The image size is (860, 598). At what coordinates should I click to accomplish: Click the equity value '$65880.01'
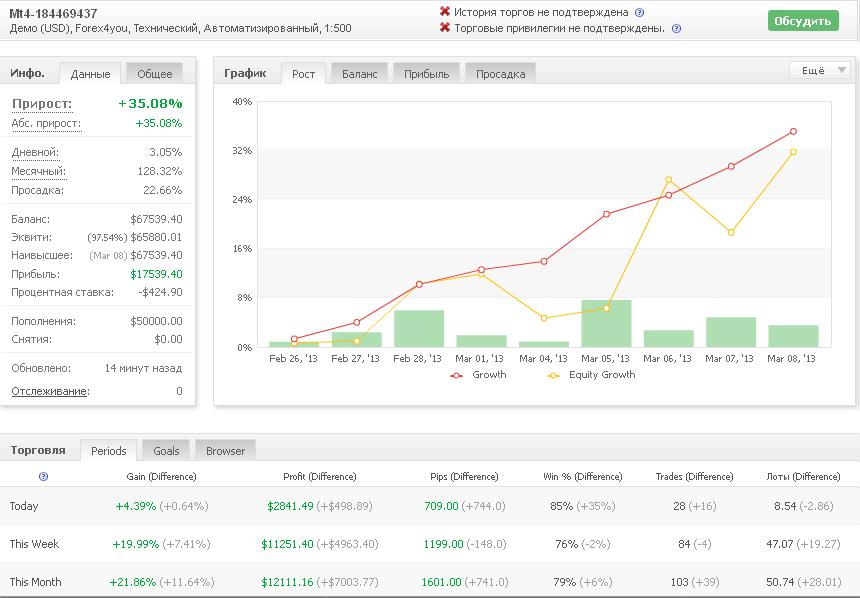click(x=156, y=237)
